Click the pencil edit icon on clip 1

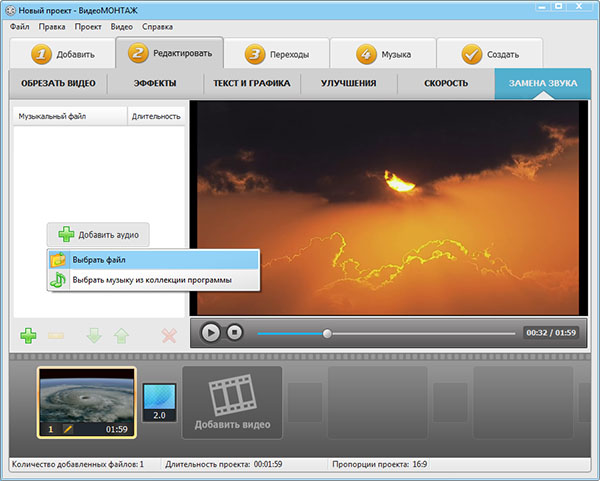[68, 429]
